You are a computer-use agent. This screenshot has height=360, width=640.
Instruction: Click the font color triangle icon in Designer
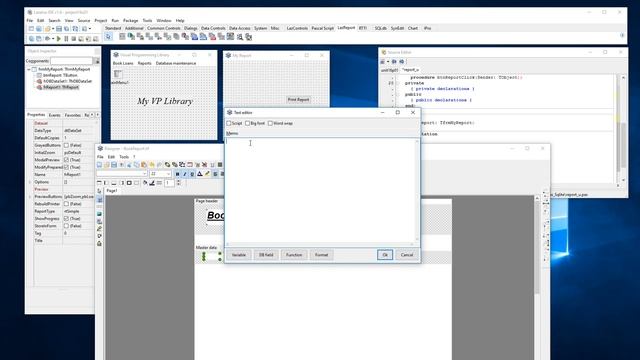(x=200, y=174)
